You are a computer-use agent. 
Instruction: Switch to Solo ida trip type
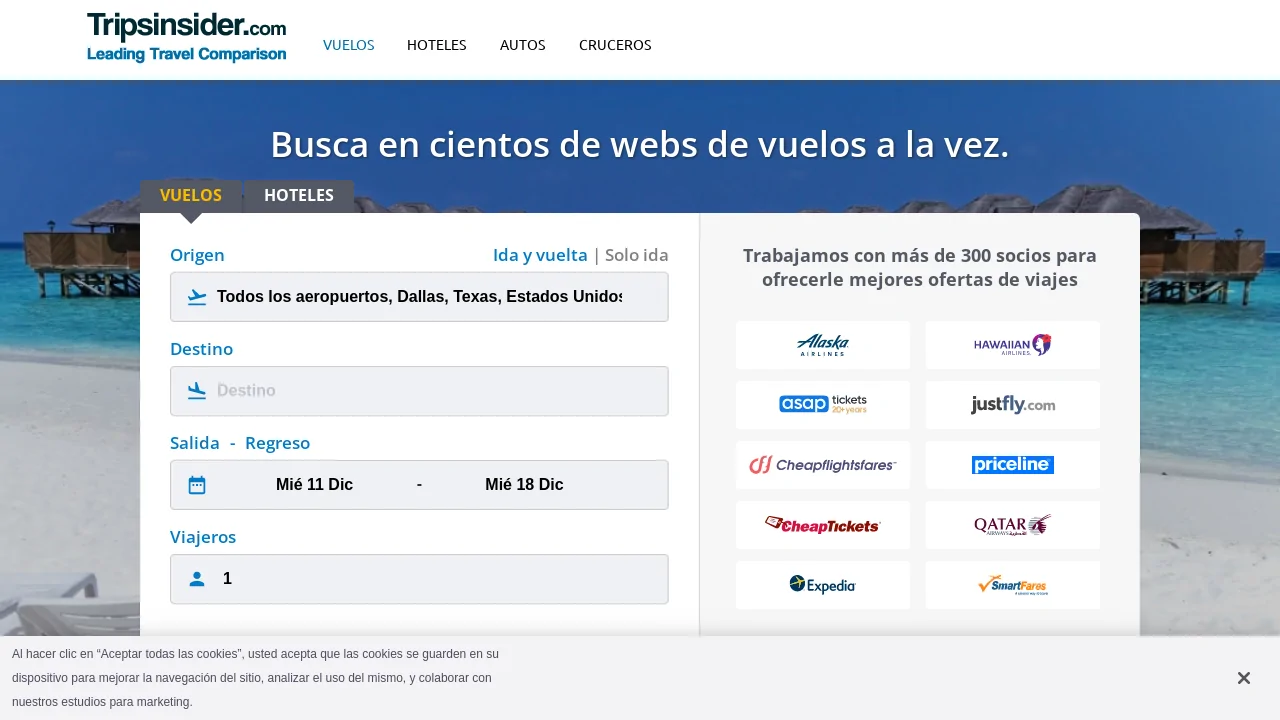[636, 255]
